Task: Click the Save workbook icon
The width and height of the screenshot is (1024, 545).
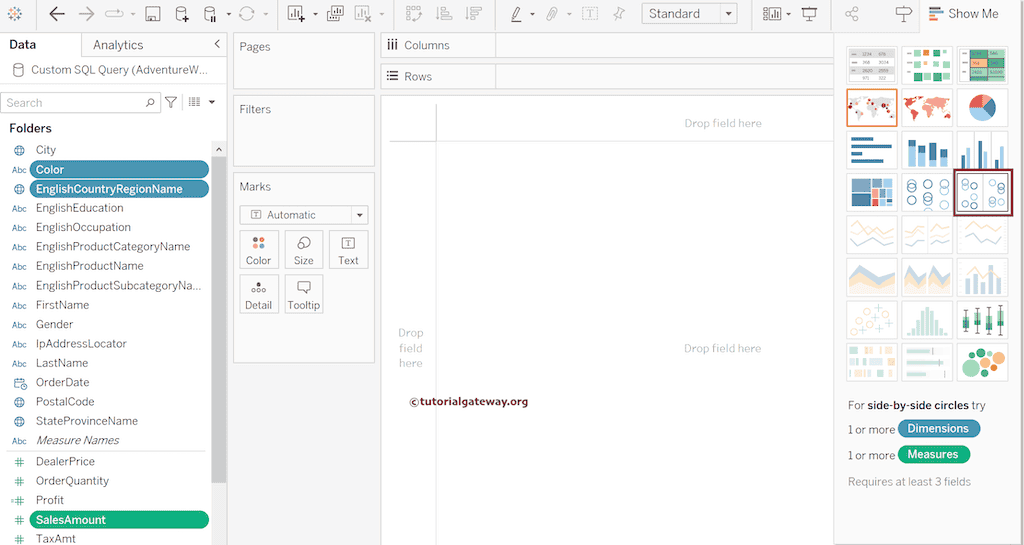Action: (153, 14)
